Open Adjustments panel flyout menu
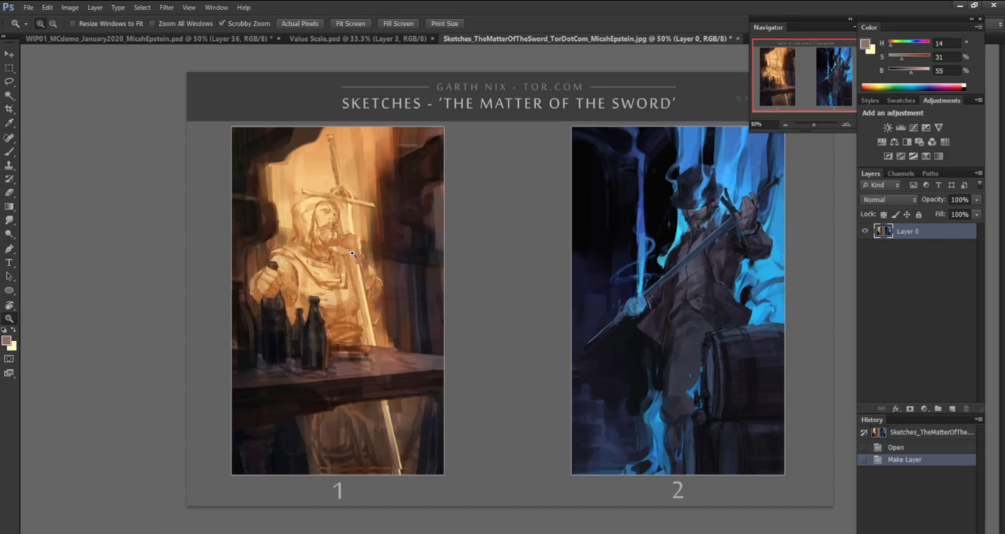This screenshot has width=1005, height=534. pyautogui.click(x=978, y=101)
